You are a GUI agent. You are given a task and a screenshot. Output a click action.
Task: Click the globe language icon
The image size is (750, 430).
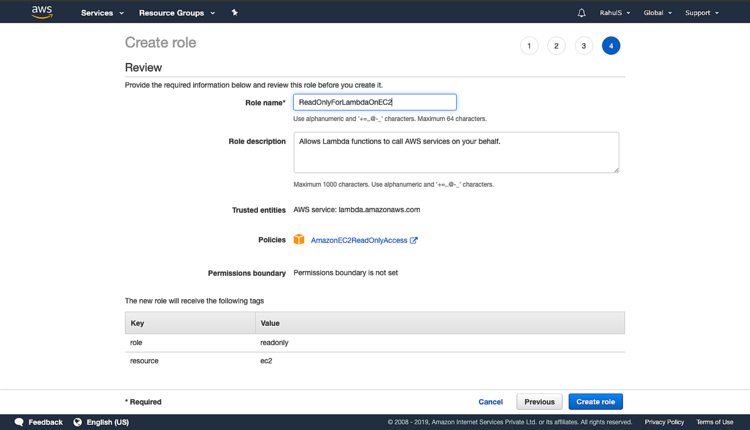pyautogui.click(x=78, y=422)
